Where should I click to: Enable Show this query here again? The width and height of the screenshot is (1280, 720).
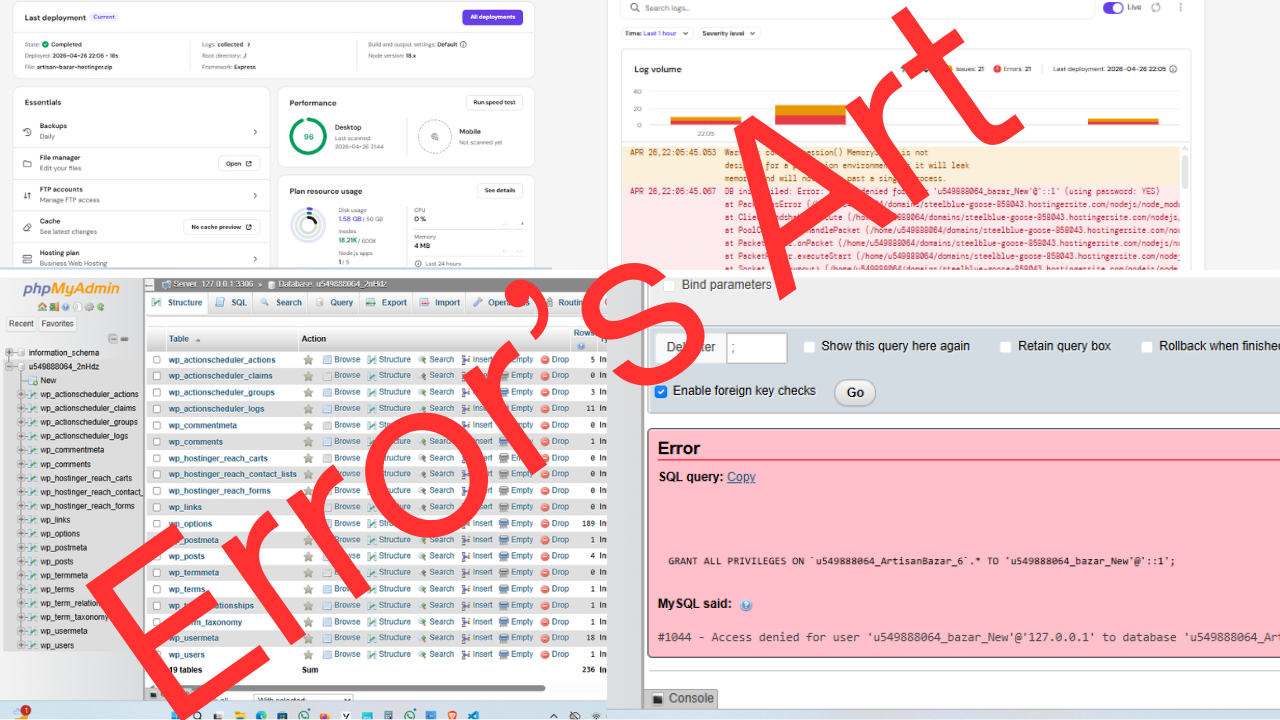point(809,346)
